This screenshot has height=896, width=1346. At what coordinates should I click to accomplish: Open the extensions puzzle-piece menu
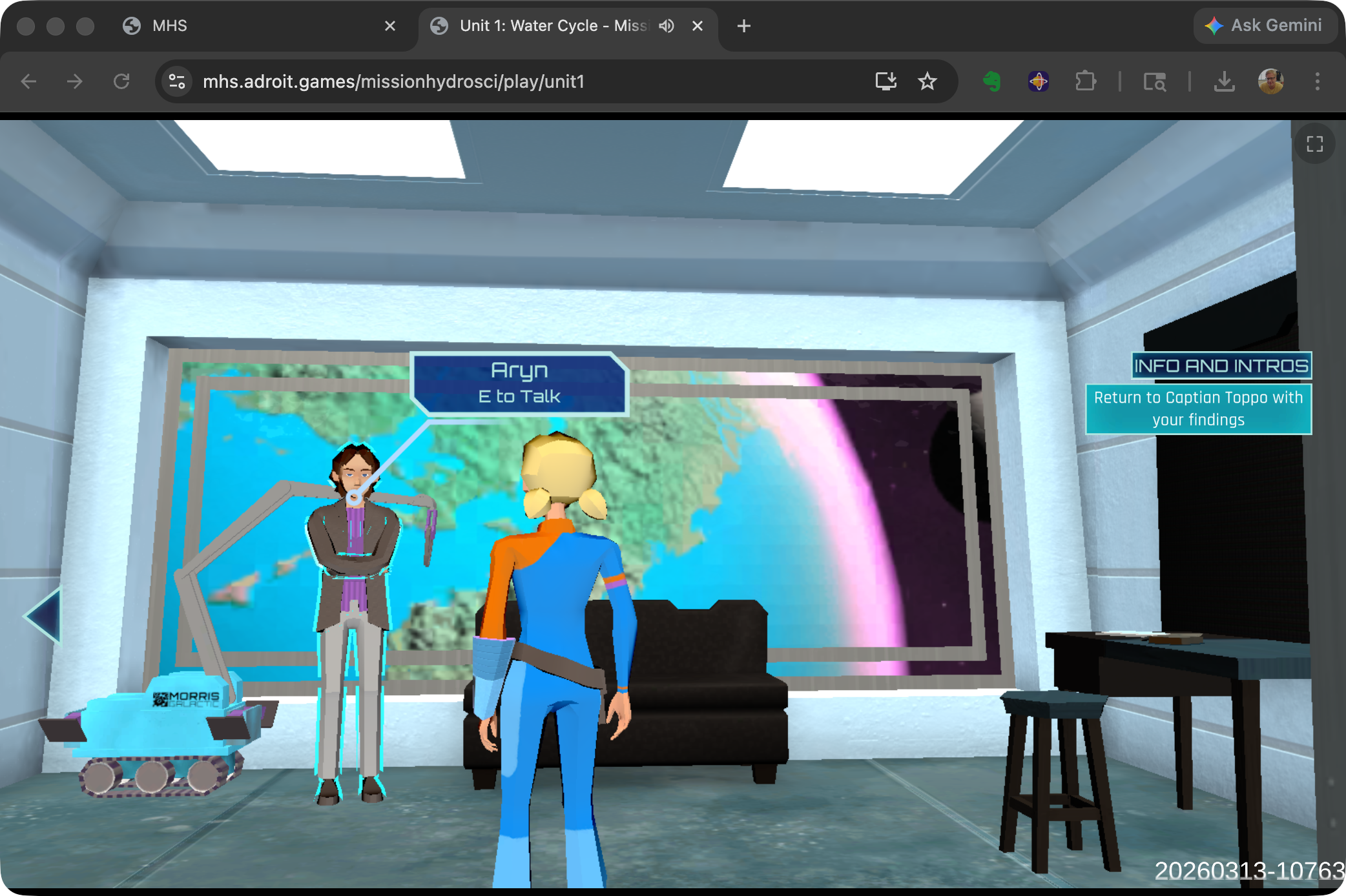1086,81
